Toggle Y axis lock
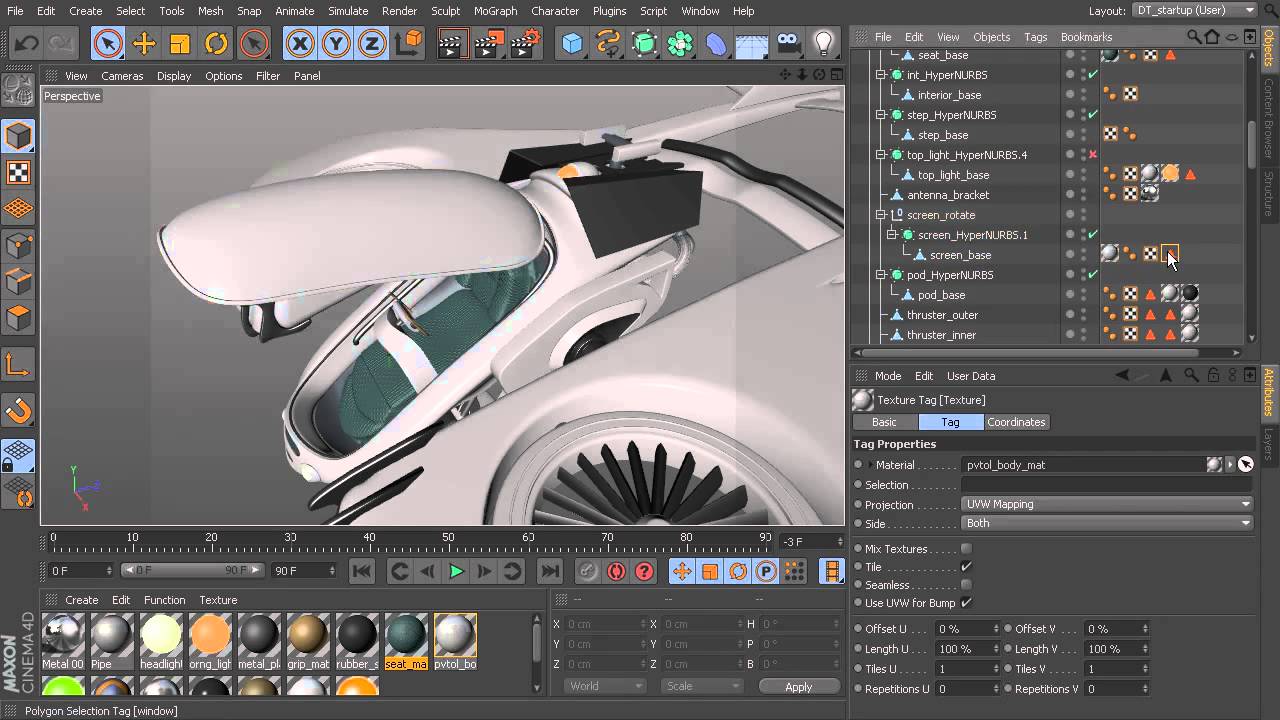 pyautogui.click(x=336, y=43)
